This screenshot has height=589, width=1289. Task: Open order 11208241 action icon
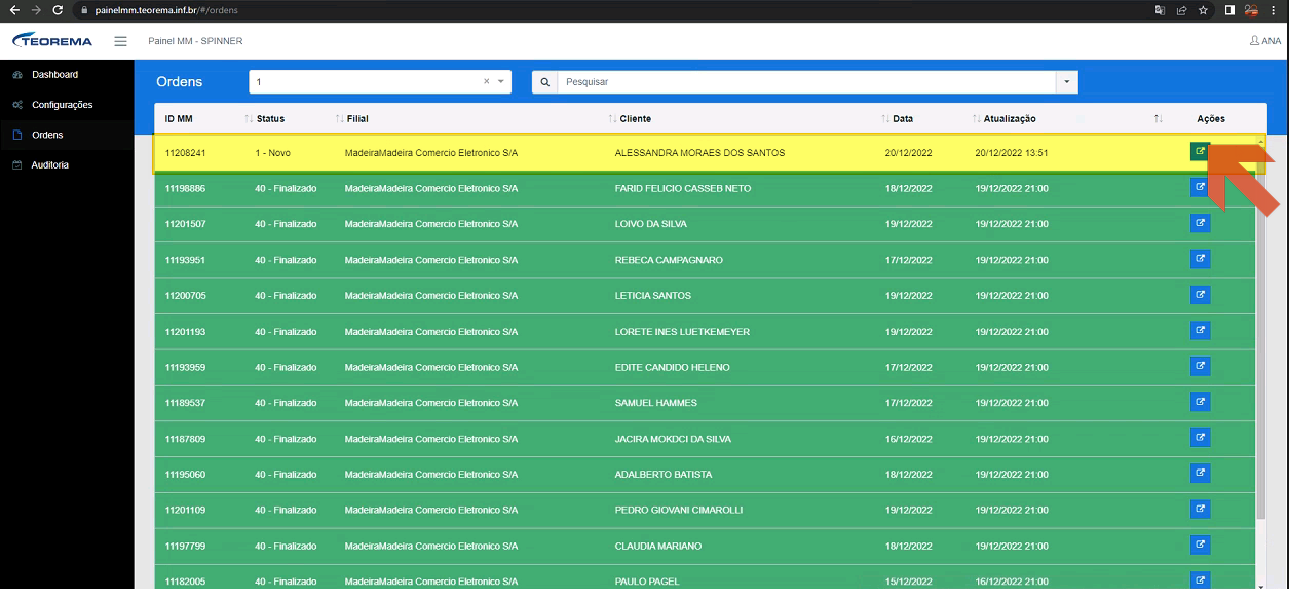click(x=1200, y=152)
